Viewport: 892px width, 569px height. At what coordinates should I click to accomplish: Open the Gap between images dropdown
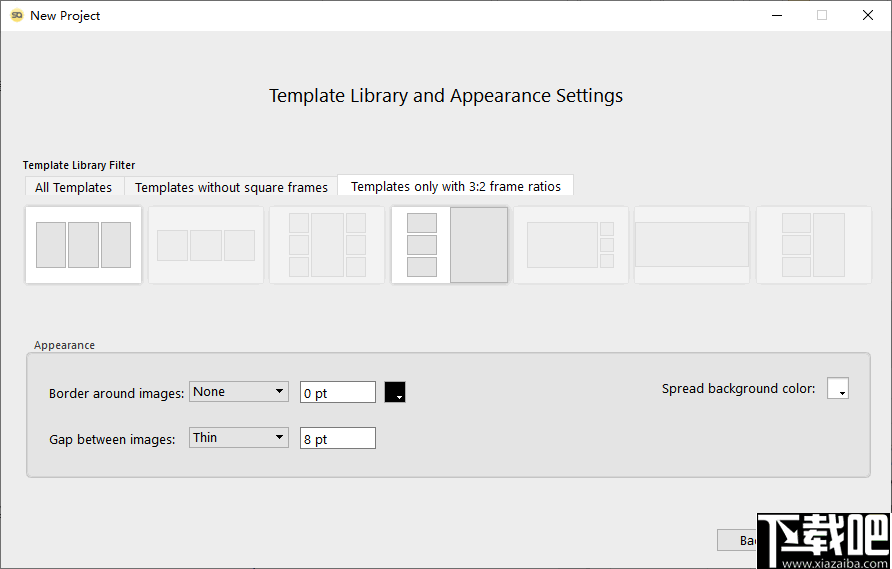pos(239,437)
